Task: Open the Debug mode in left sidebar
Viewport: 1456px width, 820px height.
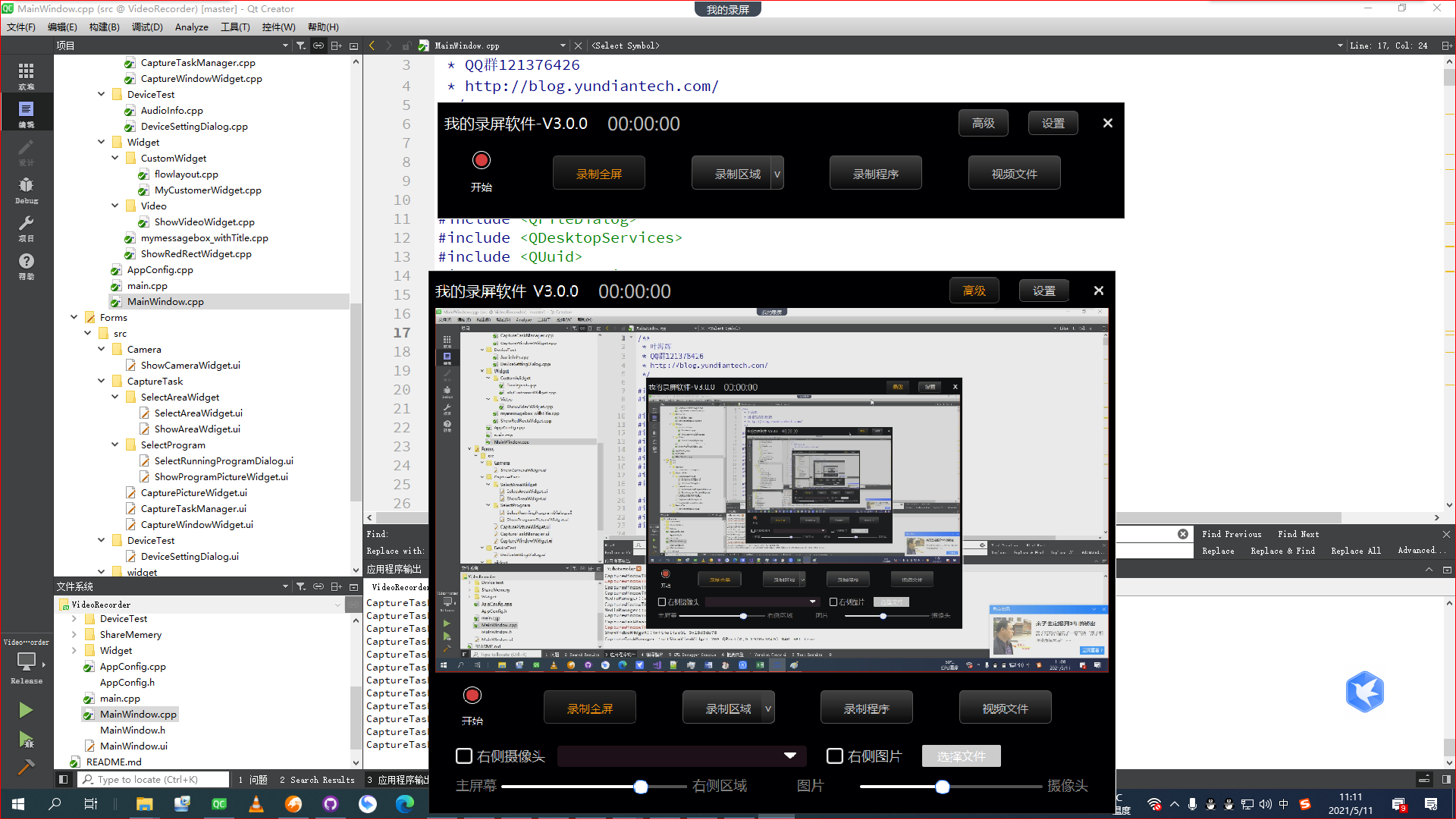Action: pyautogui.click(x=26, y=189)
